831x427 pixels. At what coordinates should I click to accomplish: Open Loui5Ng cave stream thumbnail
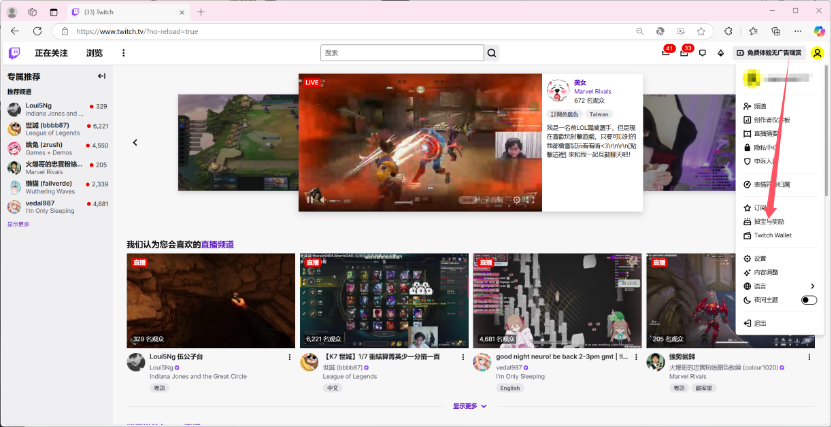pos(211,300)
